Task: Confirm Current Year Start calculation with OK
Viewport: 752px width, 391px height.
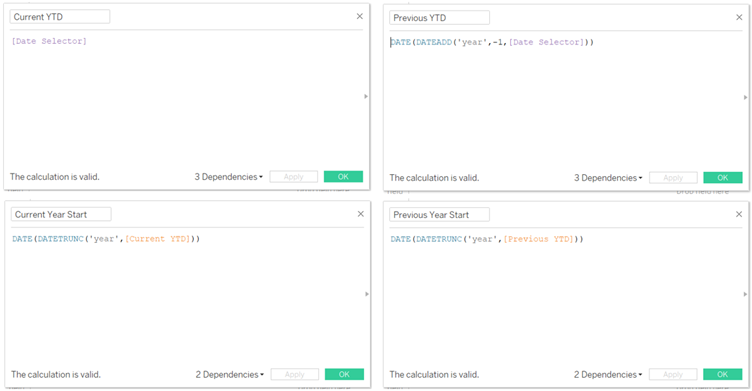Action: (344, 374)
